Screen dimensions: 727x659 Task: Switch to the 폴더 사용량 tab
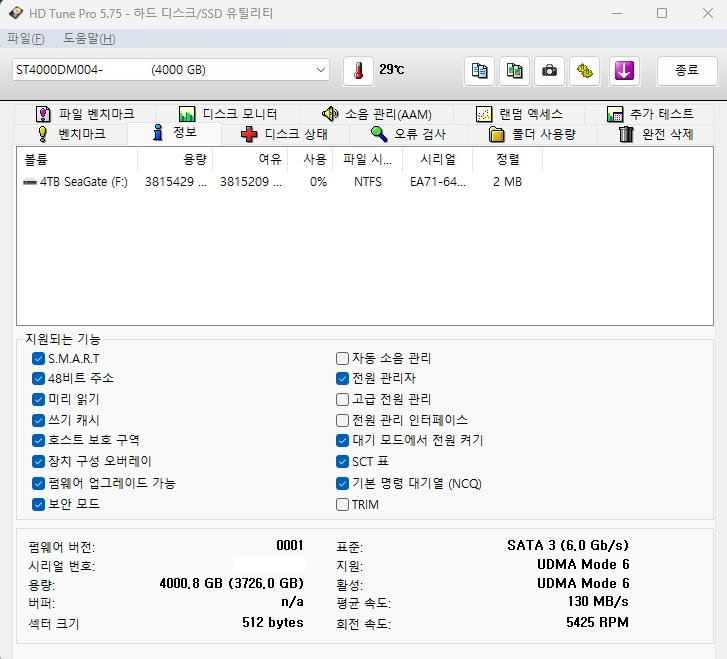[x=532, y=134]
